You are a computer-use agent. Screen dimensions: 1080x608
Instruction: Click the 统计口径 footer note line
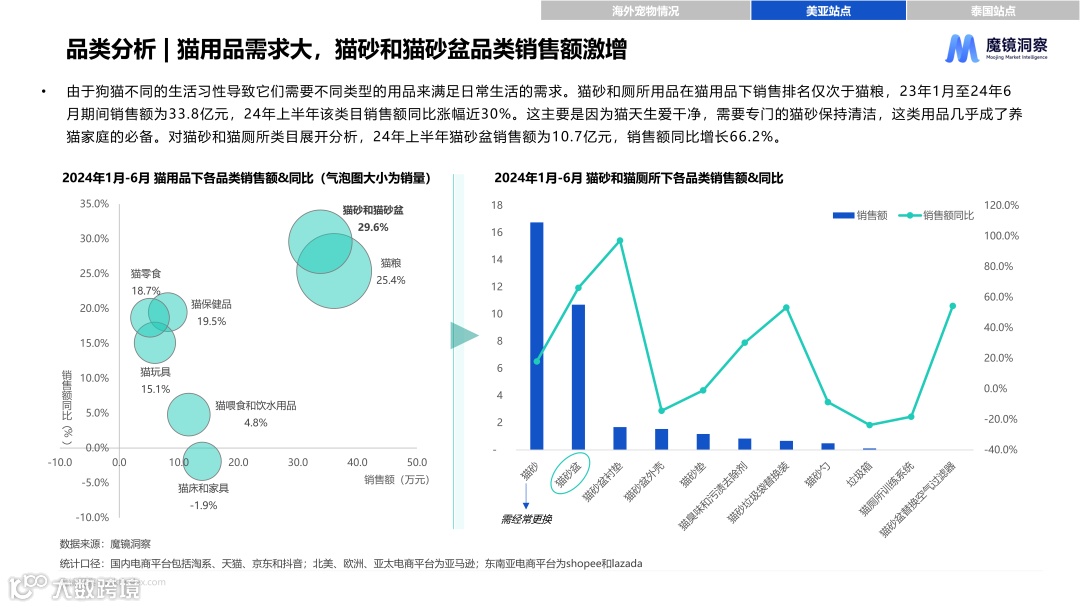(x=351, y=563)
